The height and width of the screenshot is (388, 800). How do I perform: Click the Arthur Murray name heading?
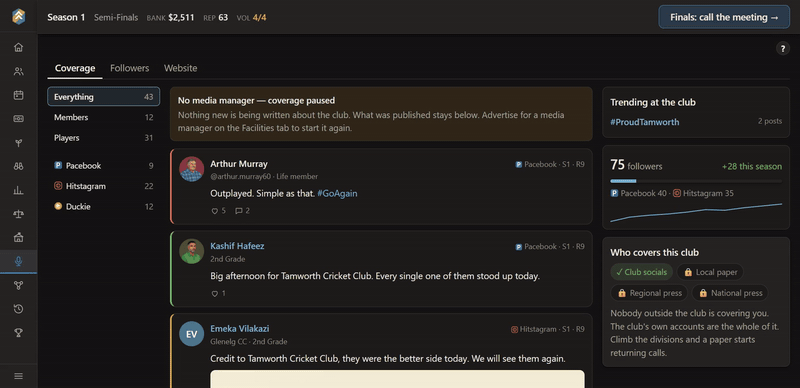pyautogui.click(x=239, y=164)
